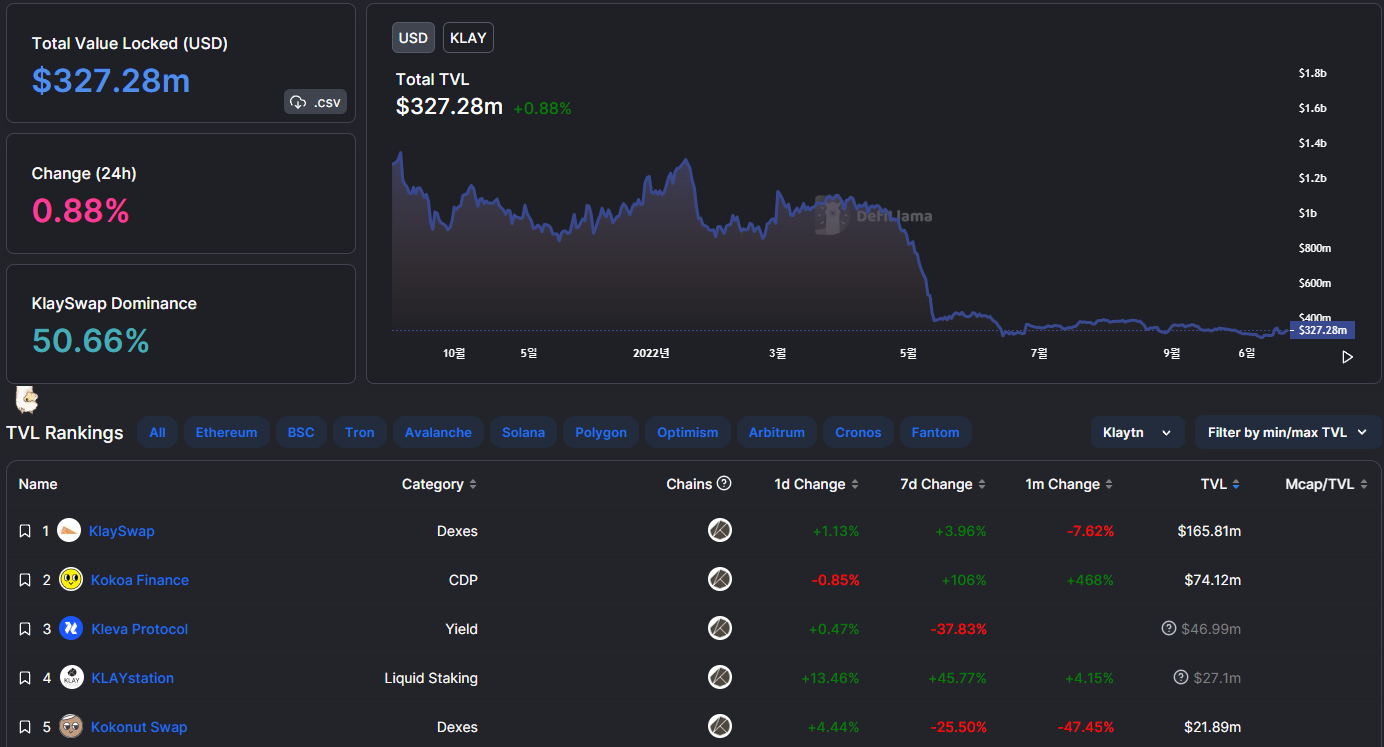
Task: Bookmark the KlaySwap row
Action: [x=25, y=531]
